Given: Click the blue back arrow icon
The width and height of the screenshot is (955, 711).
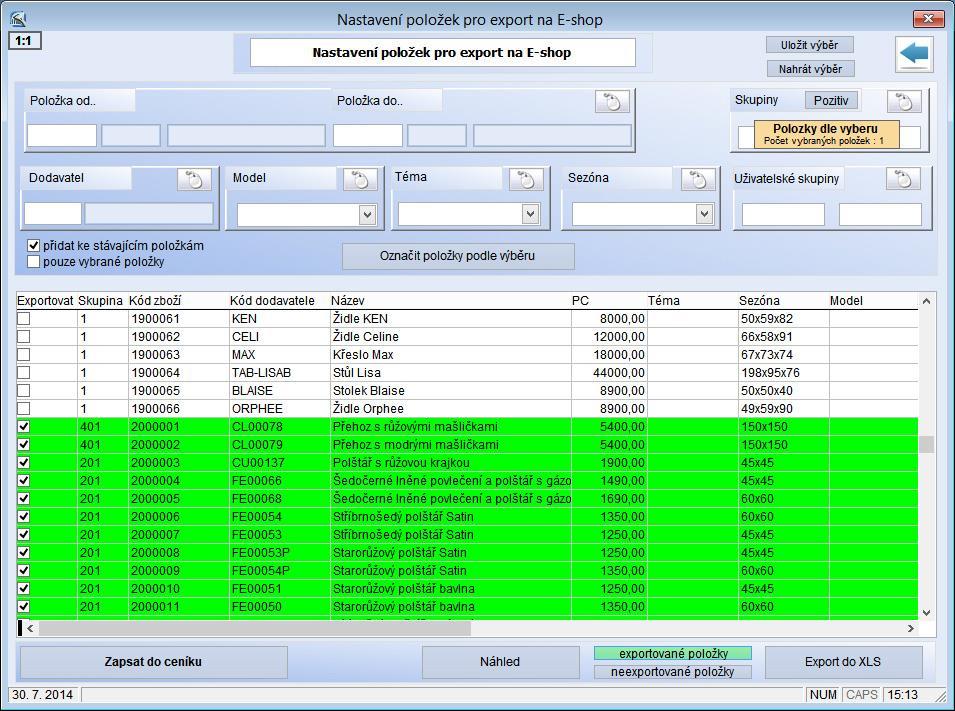Looking at the screenshot, I should click(914, 54).
